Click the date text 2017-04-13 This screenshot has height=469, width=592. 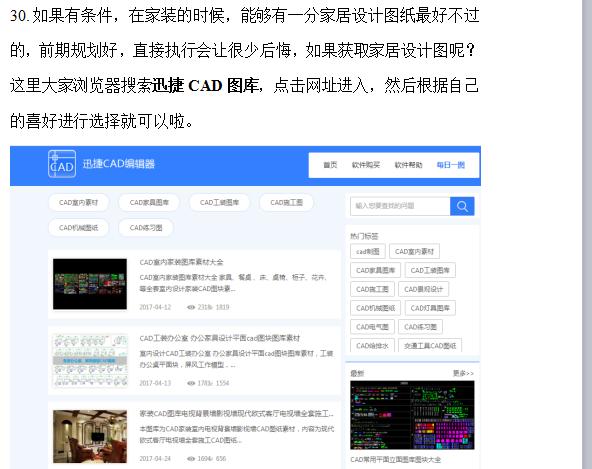click(155, 383)
